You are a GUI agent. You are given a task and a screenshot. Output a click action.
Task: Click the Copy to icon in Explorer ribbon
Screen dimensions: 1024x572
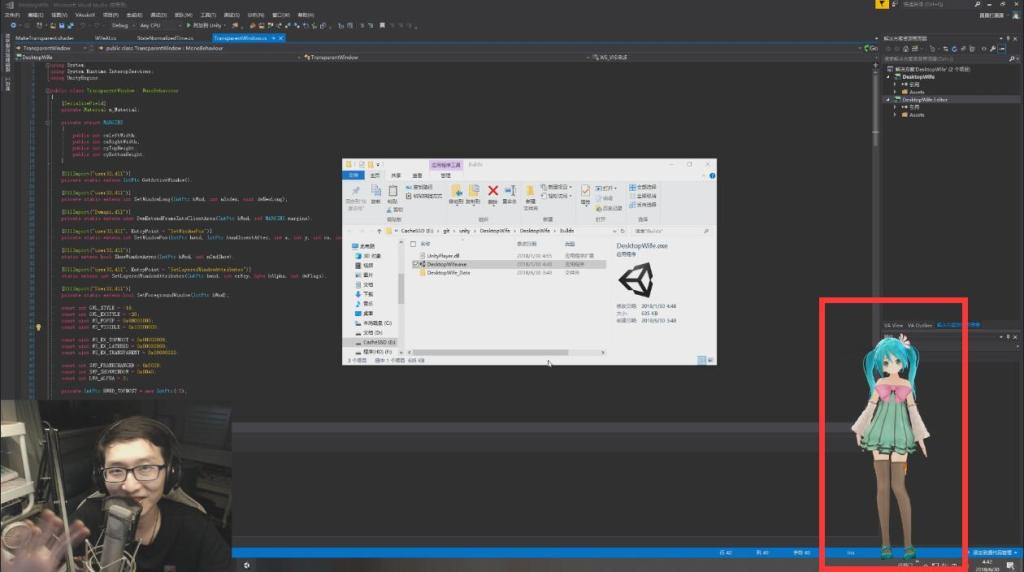coord(473,191)
